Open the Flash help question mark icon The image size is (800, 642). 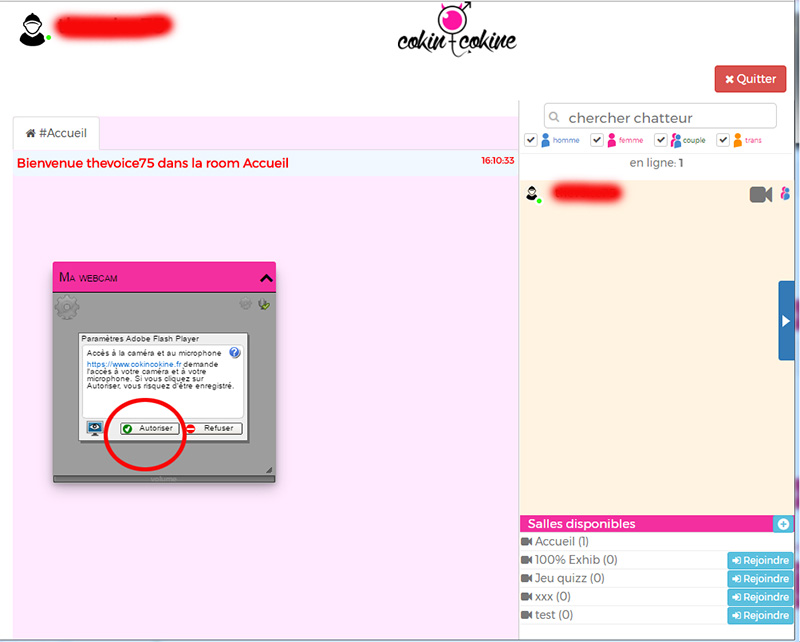(234, 353)
